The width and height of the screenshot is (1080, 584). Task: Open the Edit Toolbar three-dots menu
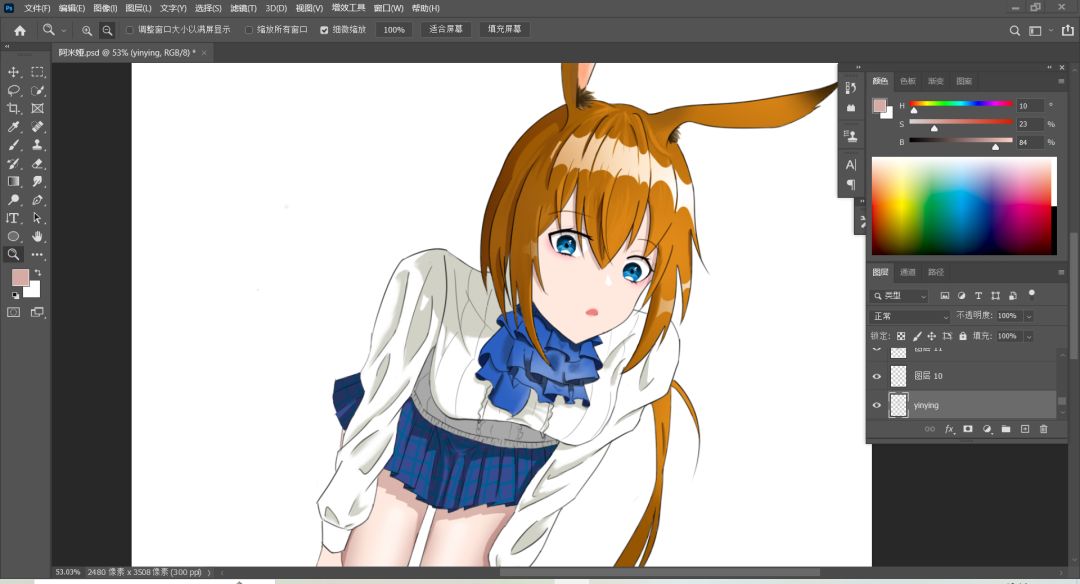tap(38, 254)
